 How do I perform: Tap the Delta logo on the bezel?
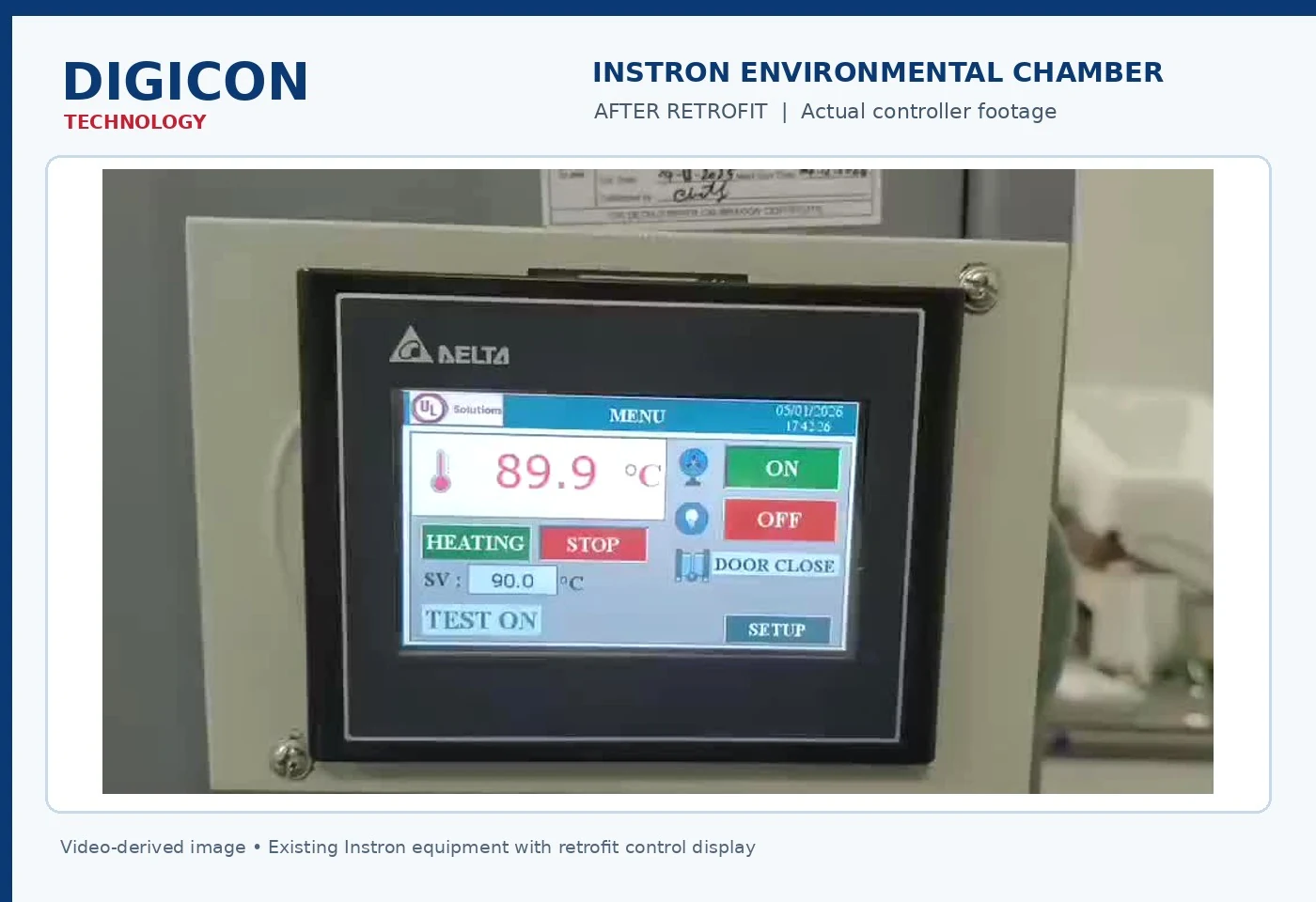(450, 347)
